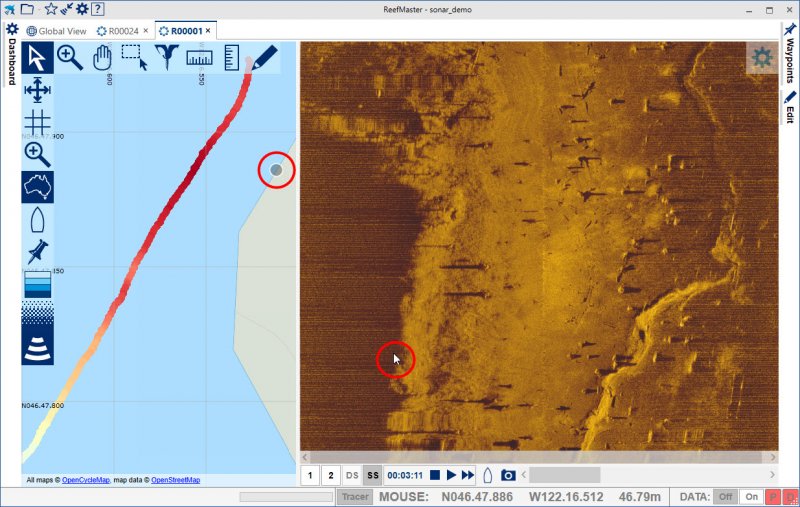
Task: Turn DATA display On
Action: (x=751, y=496)
